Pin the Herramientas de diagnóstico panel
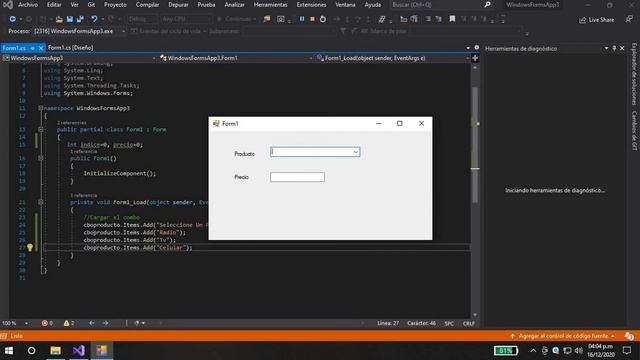The width and height of the screenshot is (640, 360). (x=614, y=48)
